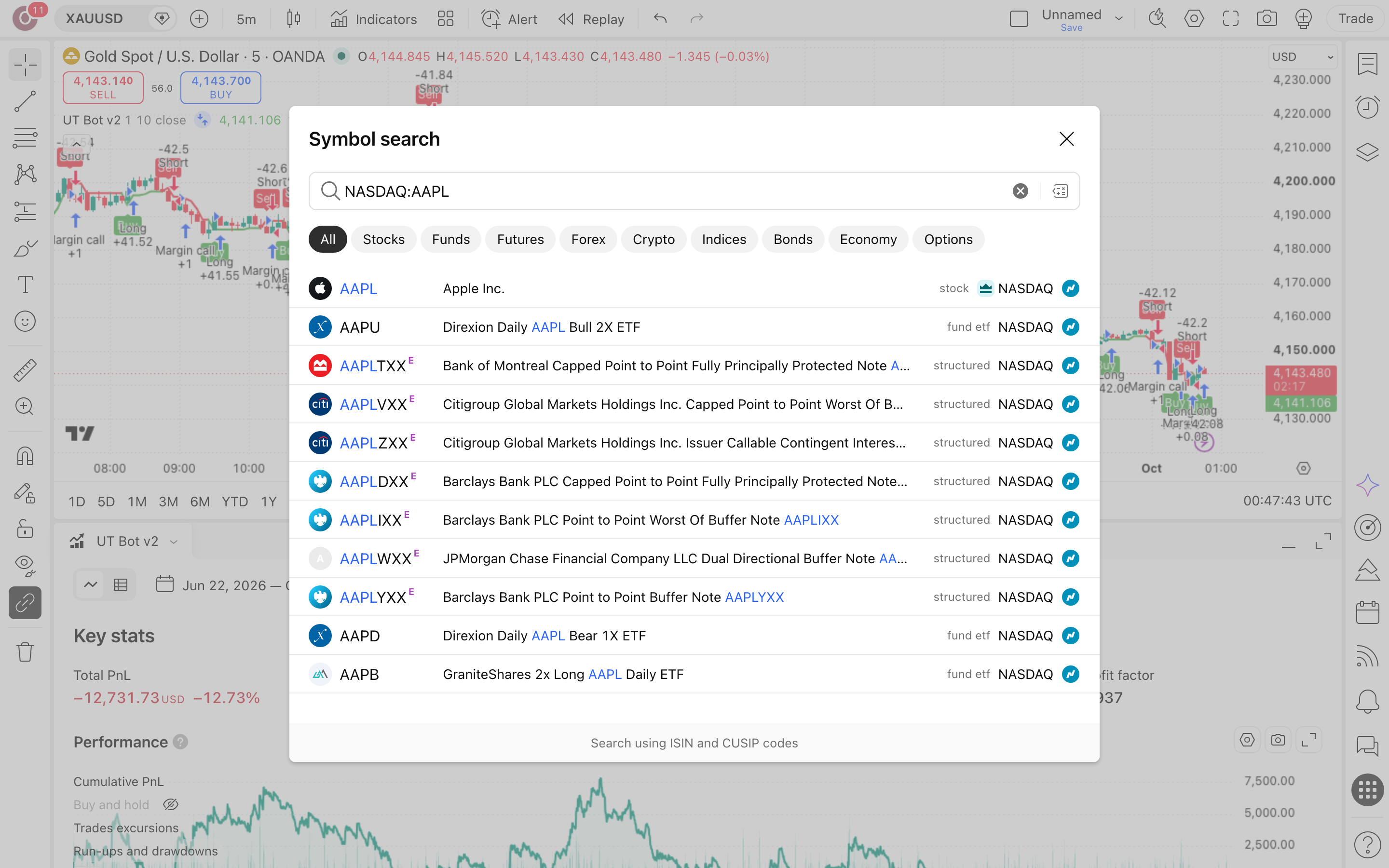Enter fullscreen mode from the top toolbar

click(x=1230, y=18)
